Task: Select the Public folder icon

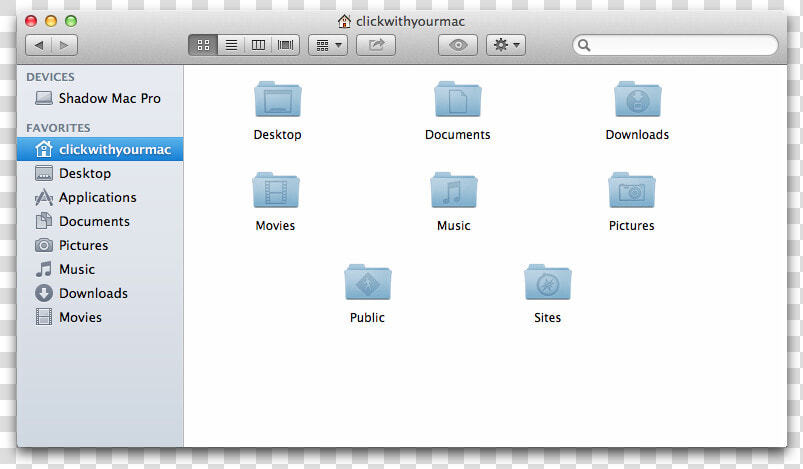Action: [368, 282]
